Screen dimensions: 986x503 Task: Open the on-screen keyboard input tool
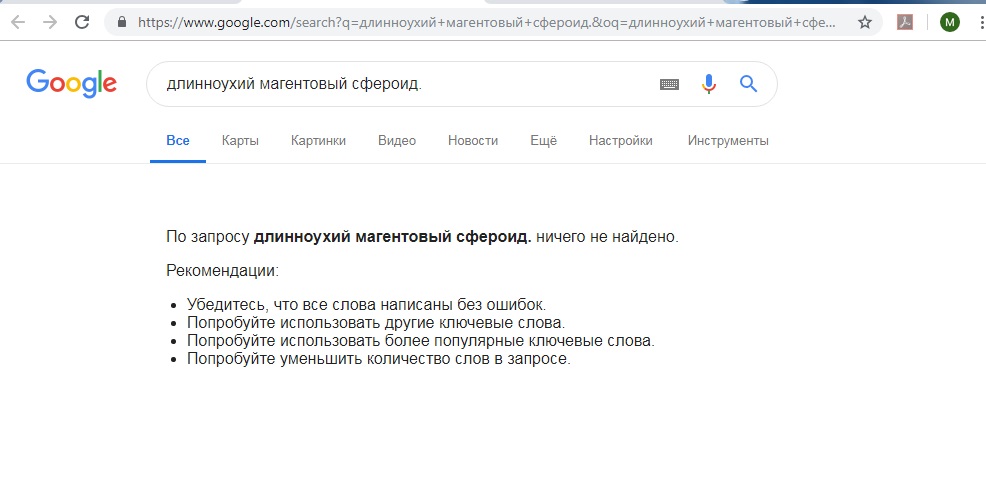[x=669, y=84]
